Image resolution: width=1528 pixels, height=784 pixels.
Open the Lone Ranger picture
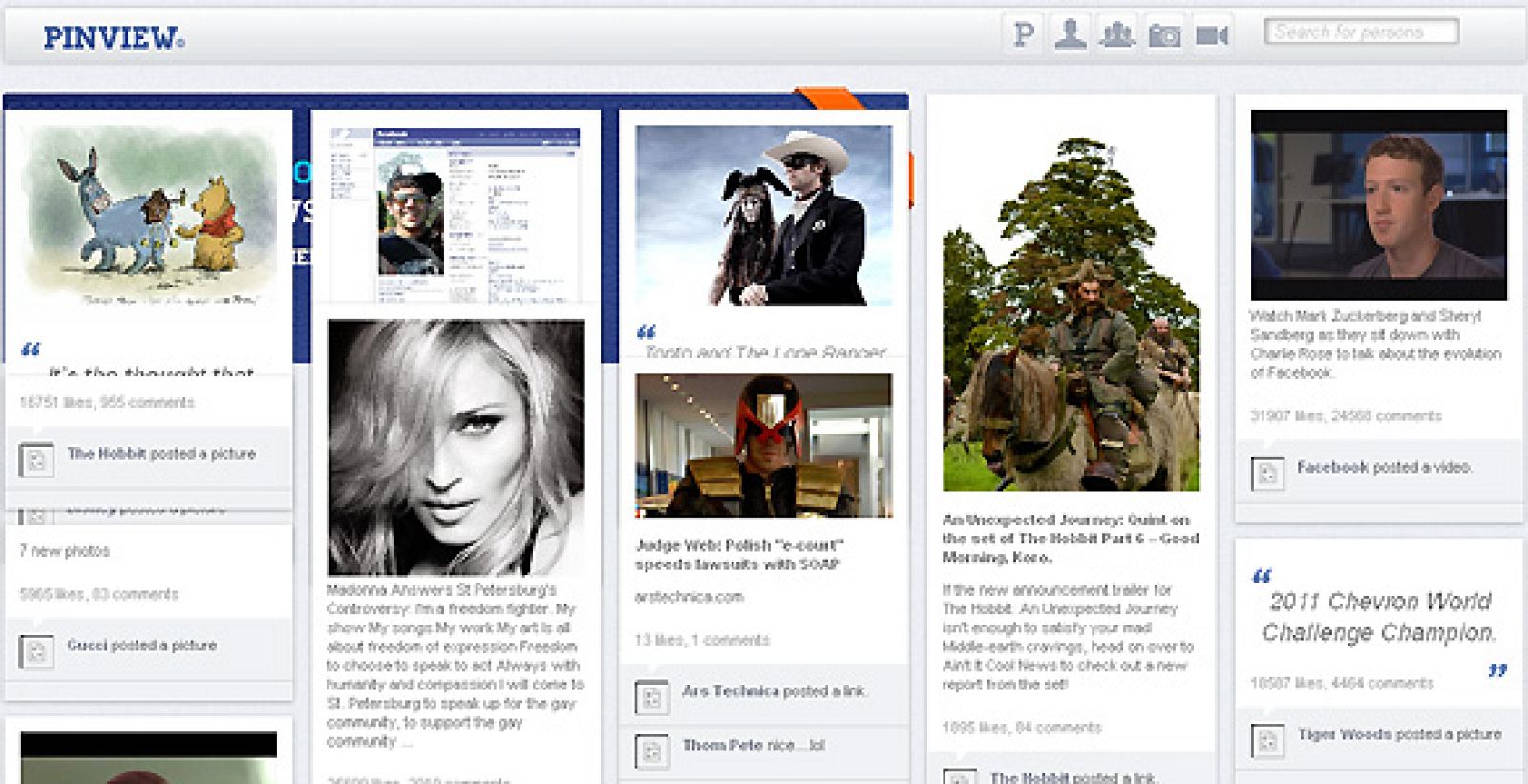[x=763, y=216]
